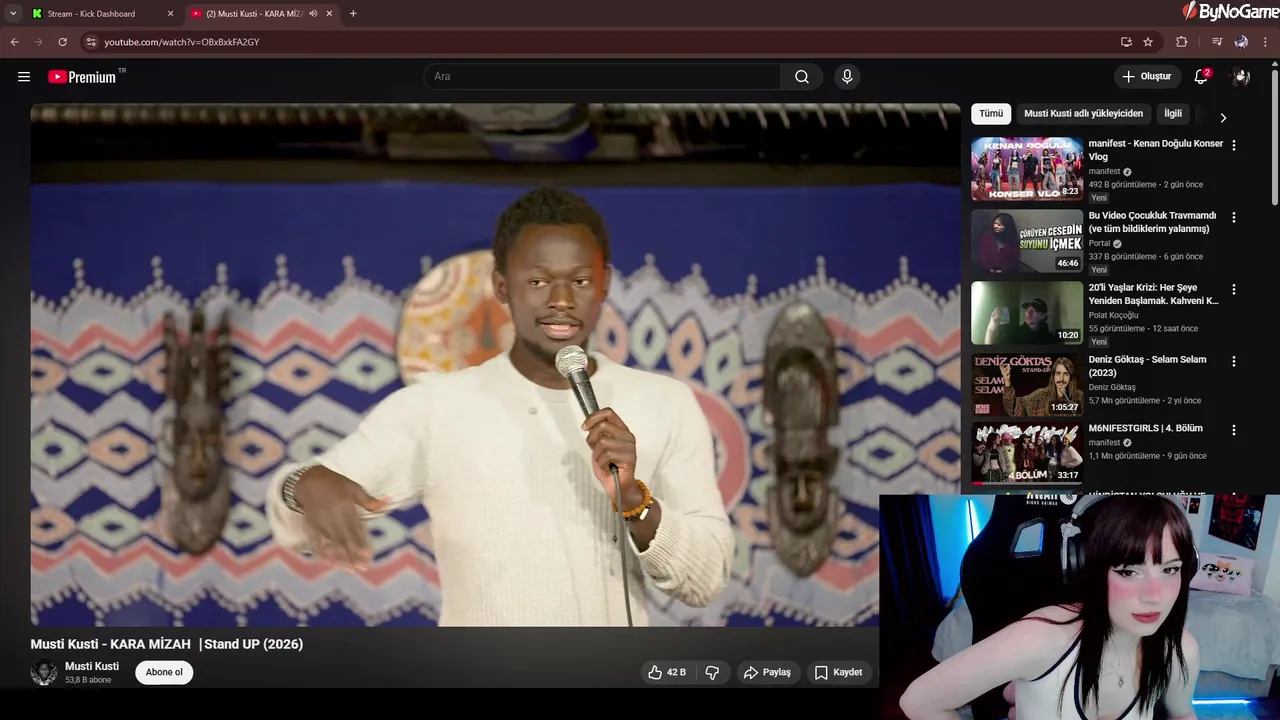The width and height of the screenshot is (1280, 720).
Task: Open the YouTube hamburger guide menu
Action: [x=24, y=77]
